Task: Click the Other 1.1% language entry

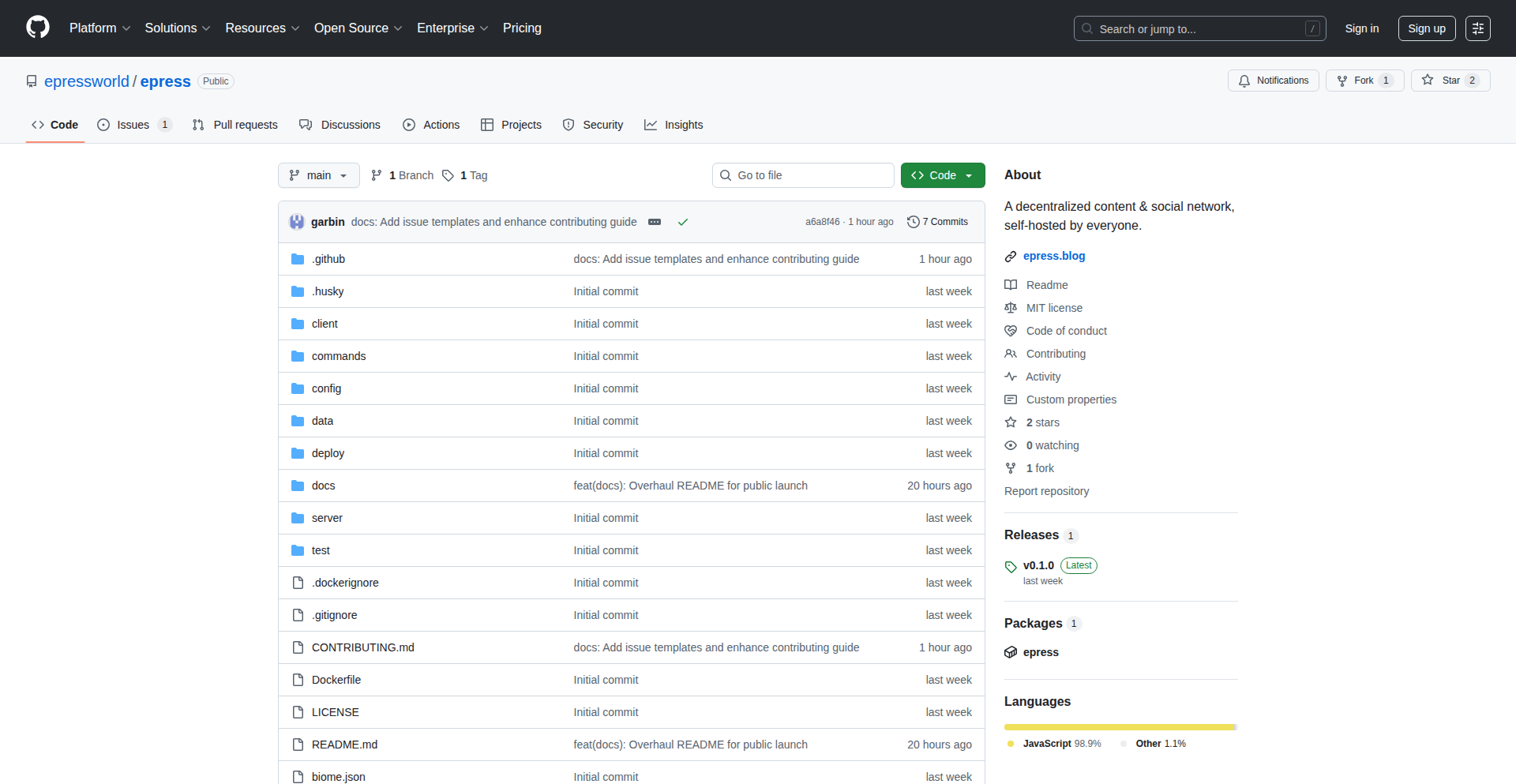Action: [x=1153, y=744]
